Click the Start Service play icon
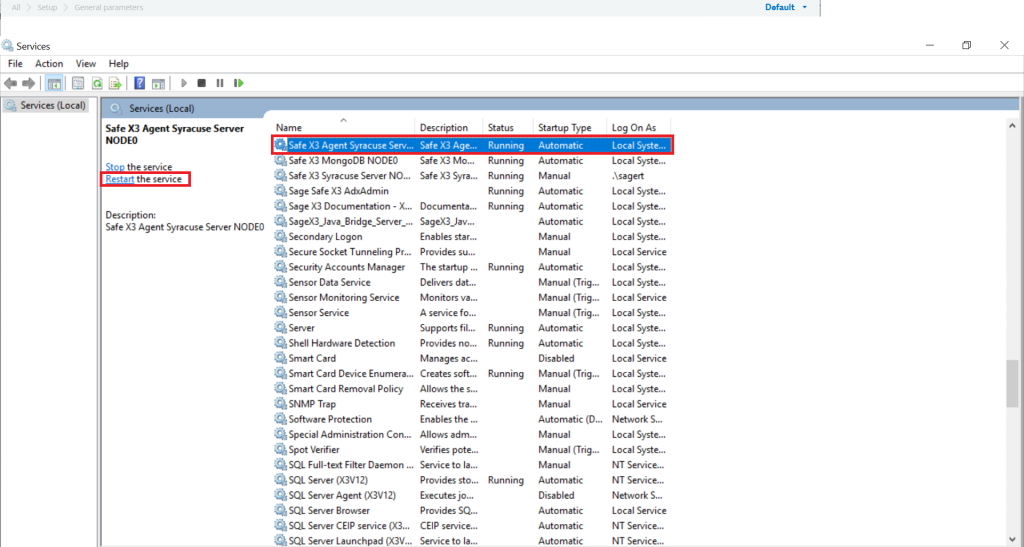 (x=184, y=84)
